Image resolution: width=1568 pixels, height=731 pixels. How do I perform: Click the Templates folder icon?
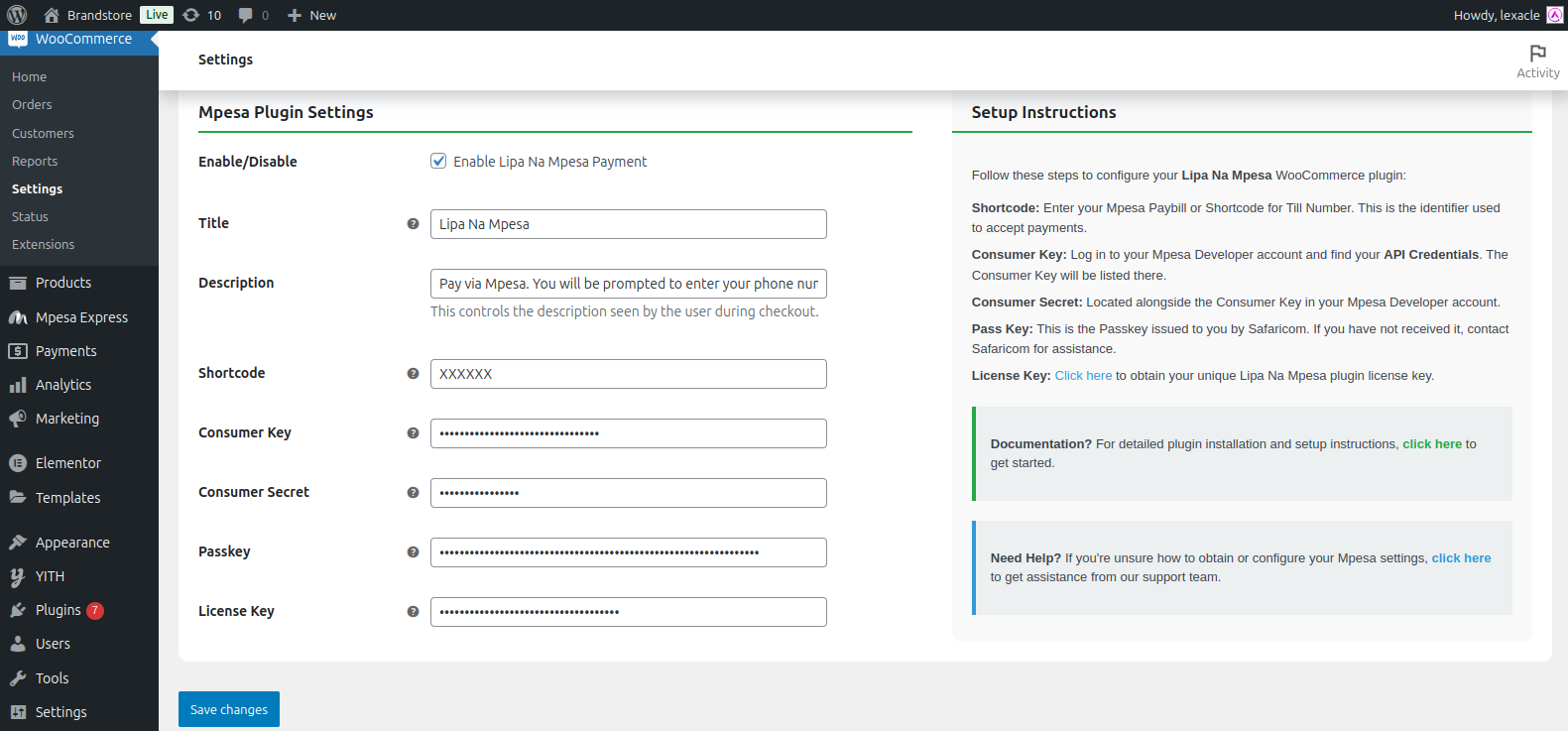[18, 497]
